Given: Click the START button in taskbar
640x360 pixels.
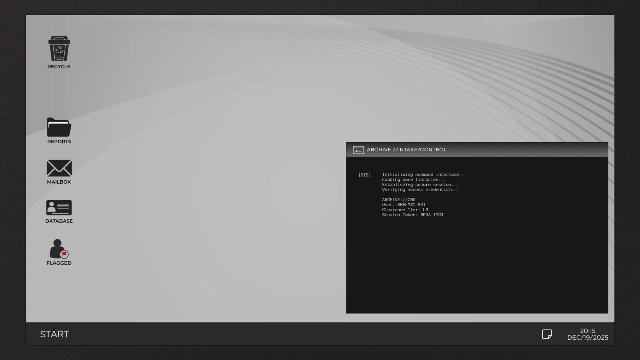Looking at the screenshot, I should coord(54,334).
